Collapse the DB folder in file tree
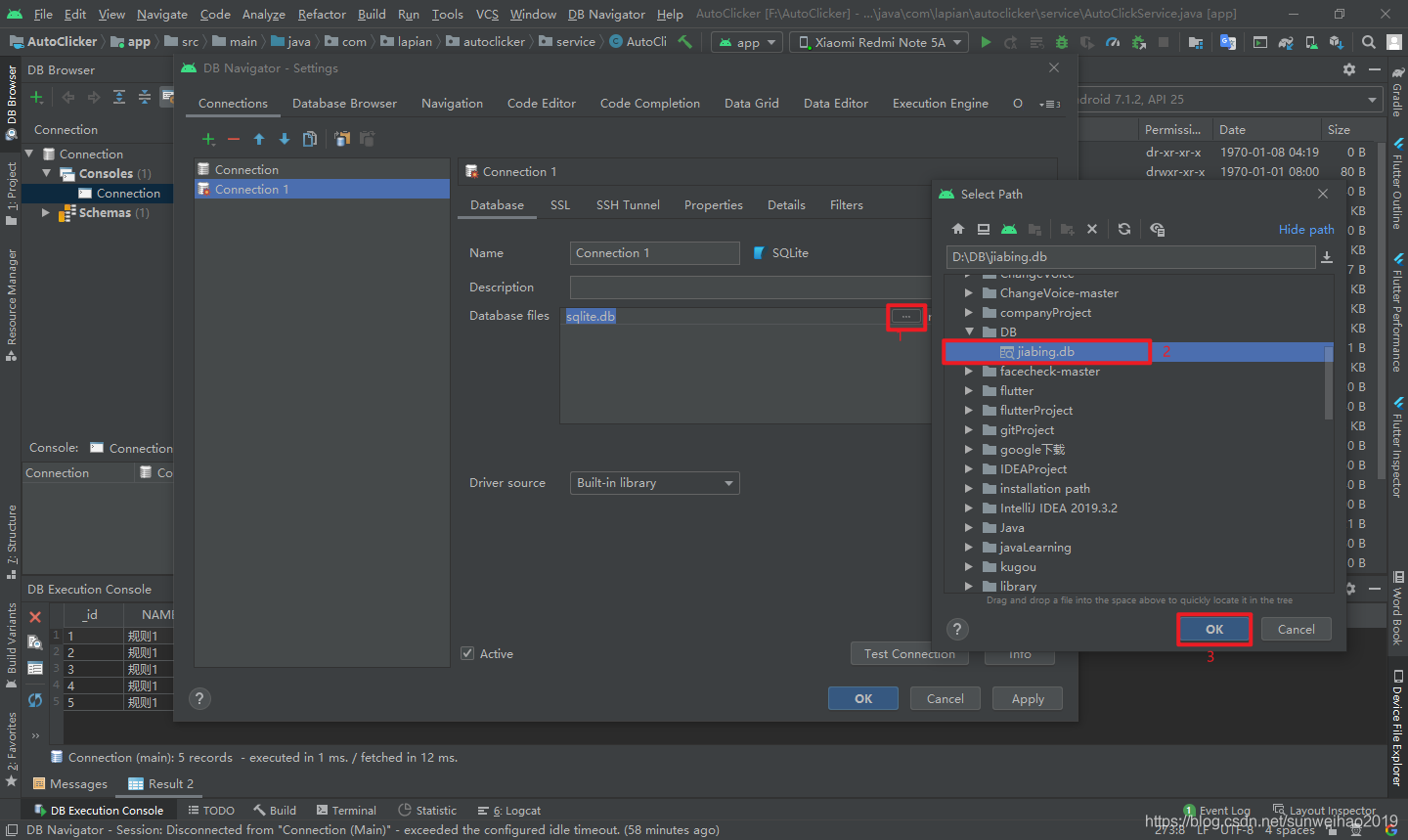 969,332
